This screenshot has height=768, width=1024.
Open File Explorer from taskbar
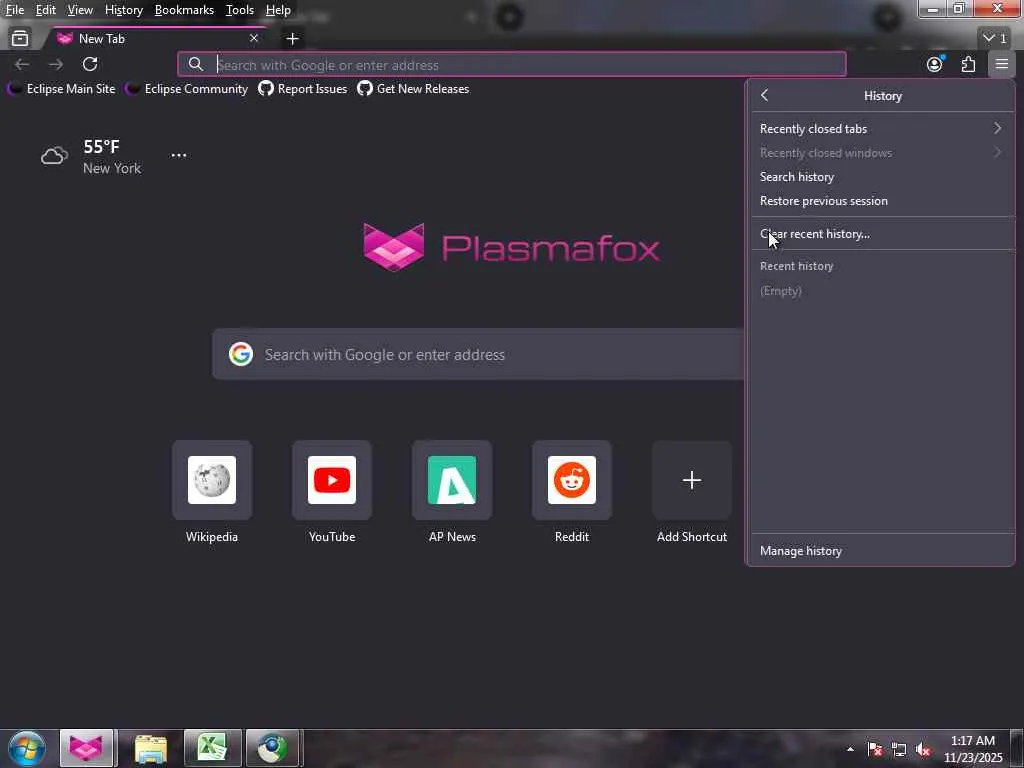[x=151, y=748]
